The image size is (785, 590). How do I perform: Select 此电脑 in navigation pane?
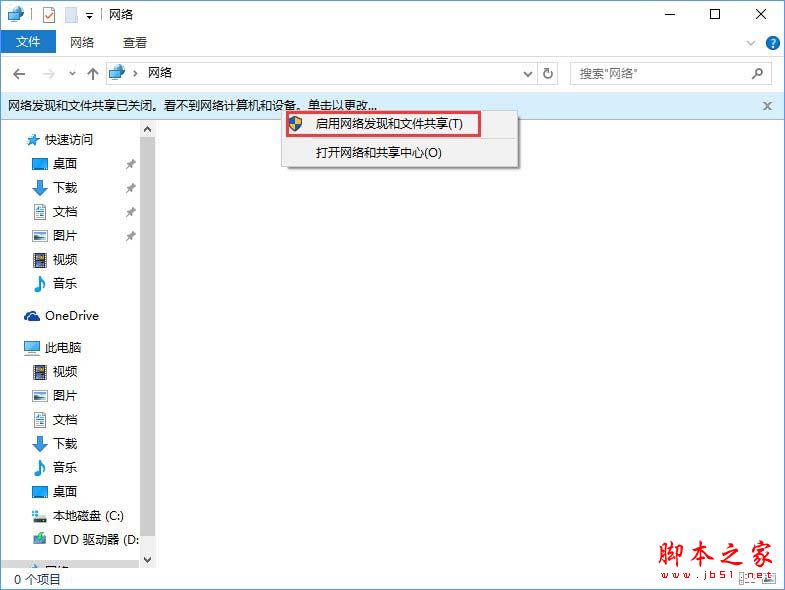click(x=63, y=348)
